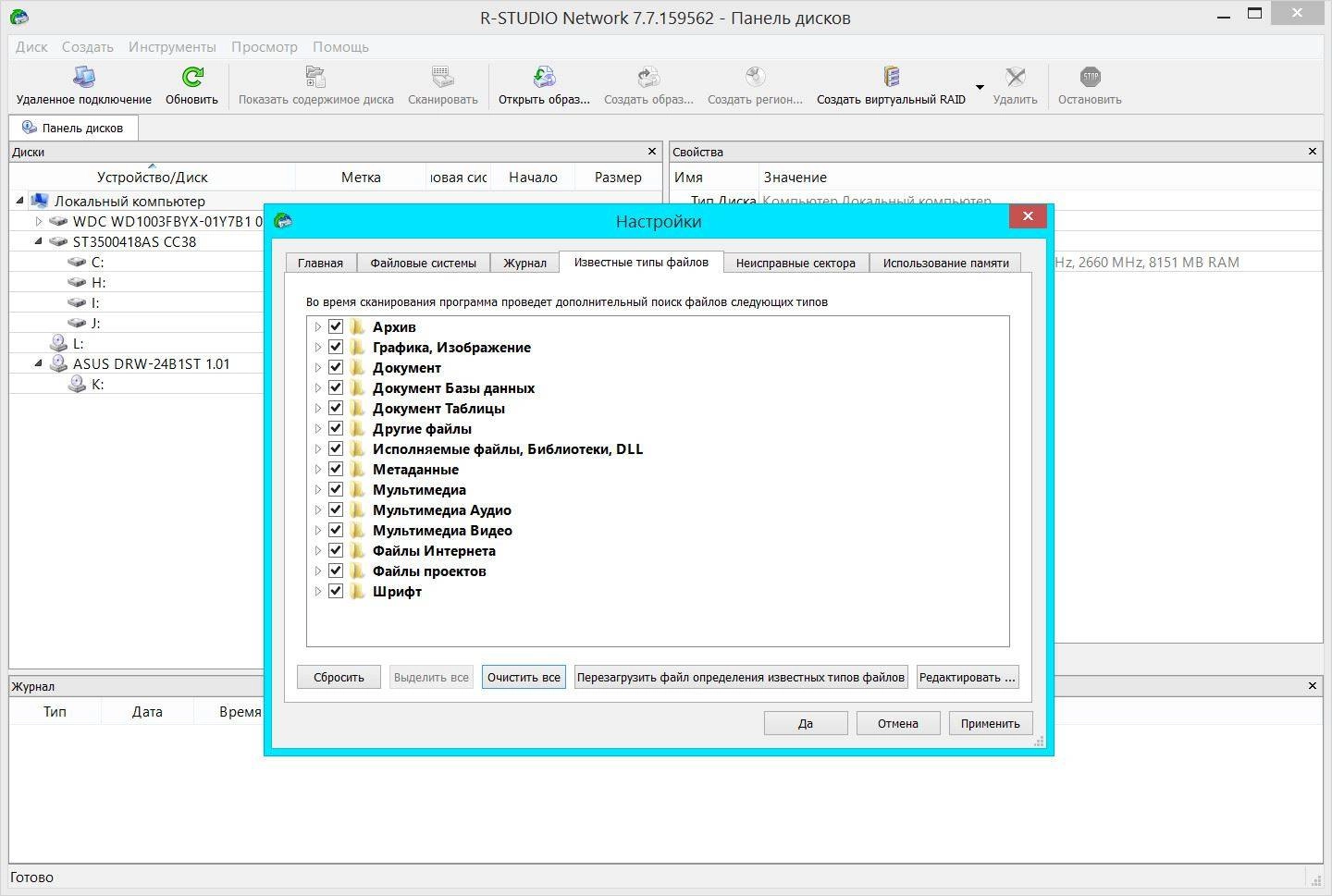Expand the Файлы проектов group

click(317, 571)
